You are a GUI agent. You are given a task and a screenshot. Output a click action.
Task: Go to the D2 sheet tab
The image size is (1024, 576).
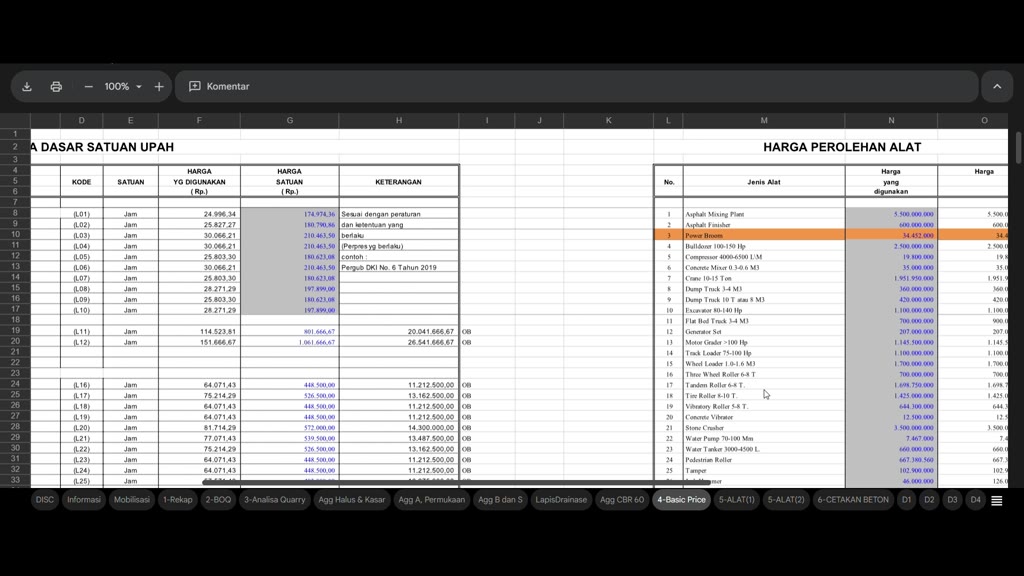tap(929, 500)
